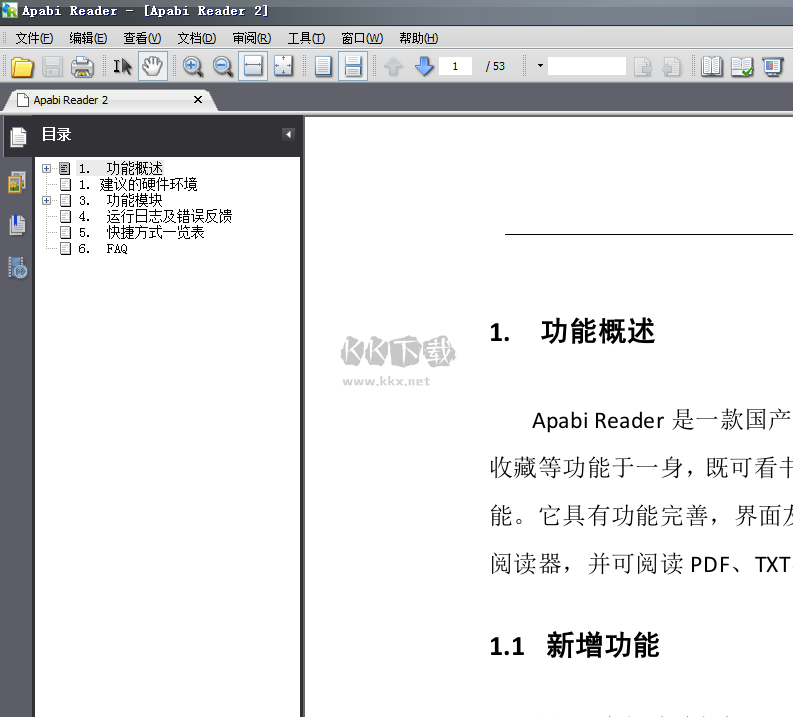Expand the 功能概述 tree node
This screenshot has width=793, height=717.
47,168
